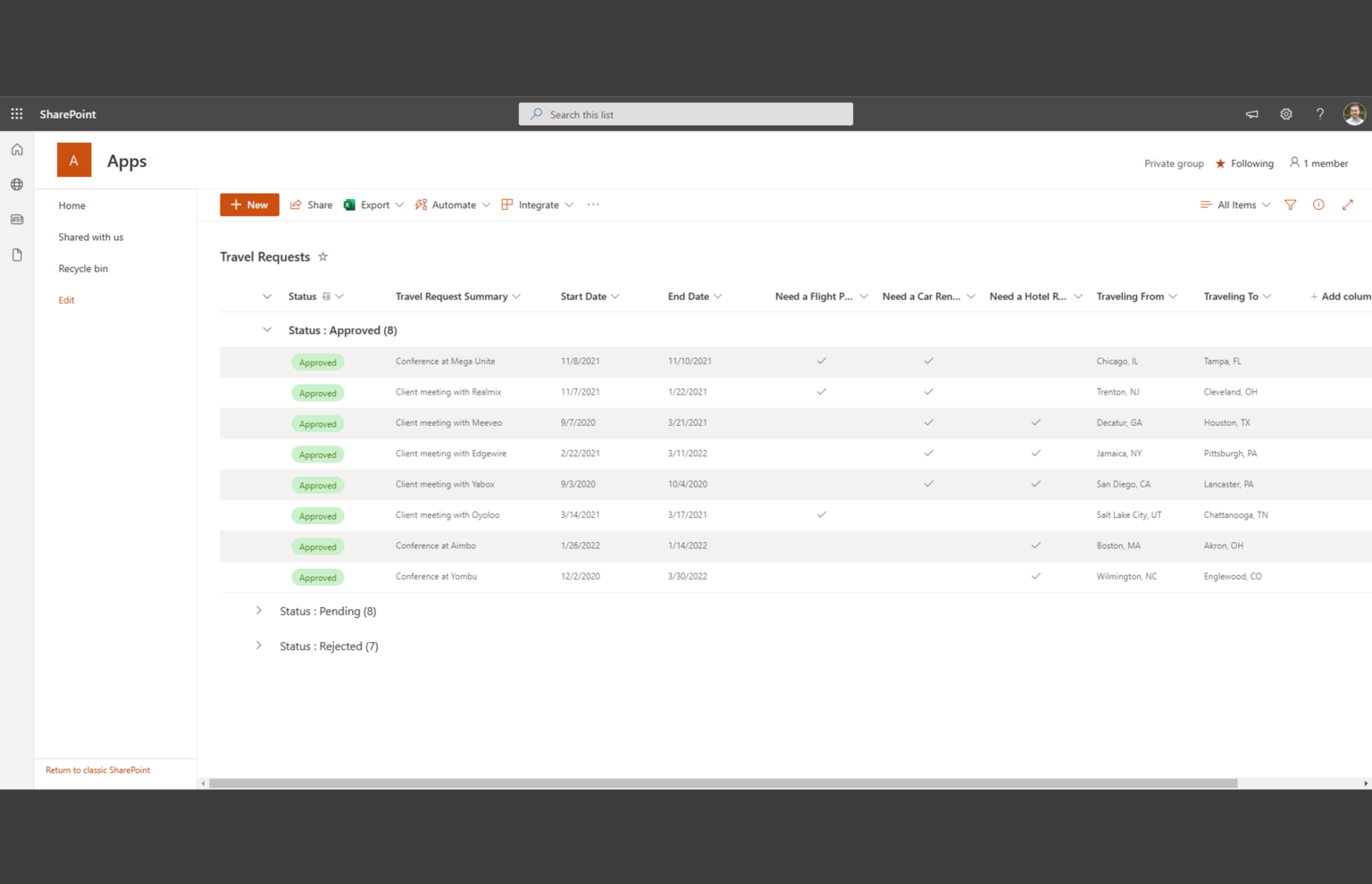This screenshot has width=1372, height=884.
Task: Select the Home icon in left rail
Action: coord(16,149)
